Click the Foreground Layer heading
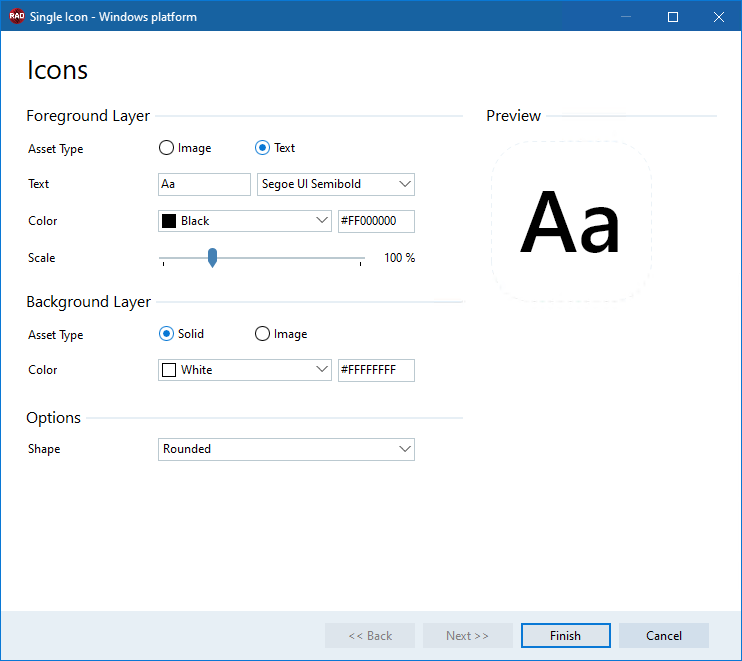This screenshot has height=661, width=742. (x=88, y=116)
